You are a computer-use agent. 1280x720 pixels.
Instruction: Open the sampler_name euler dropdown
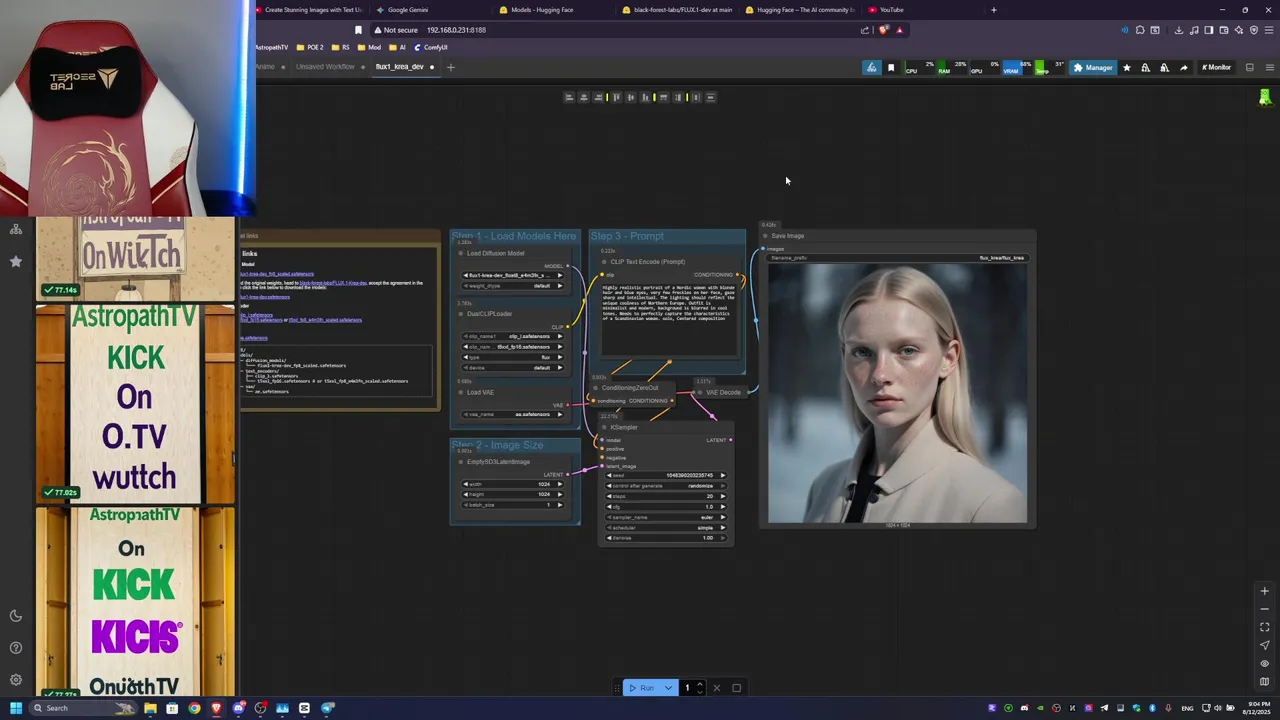pyautogui.click(x=666, y=517)
